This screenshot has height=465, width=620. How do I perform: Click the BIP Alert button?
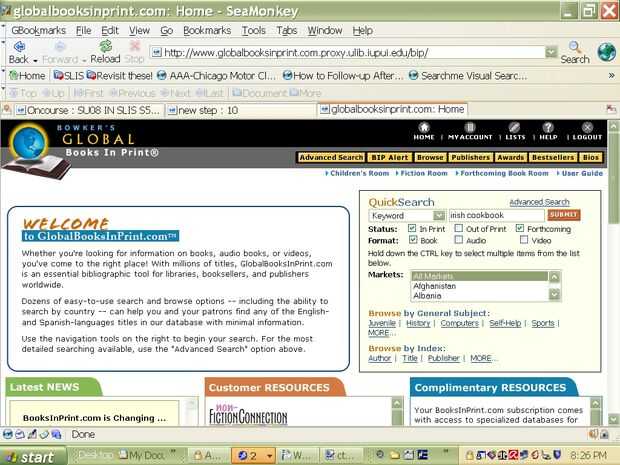click(x=389, y=157)
